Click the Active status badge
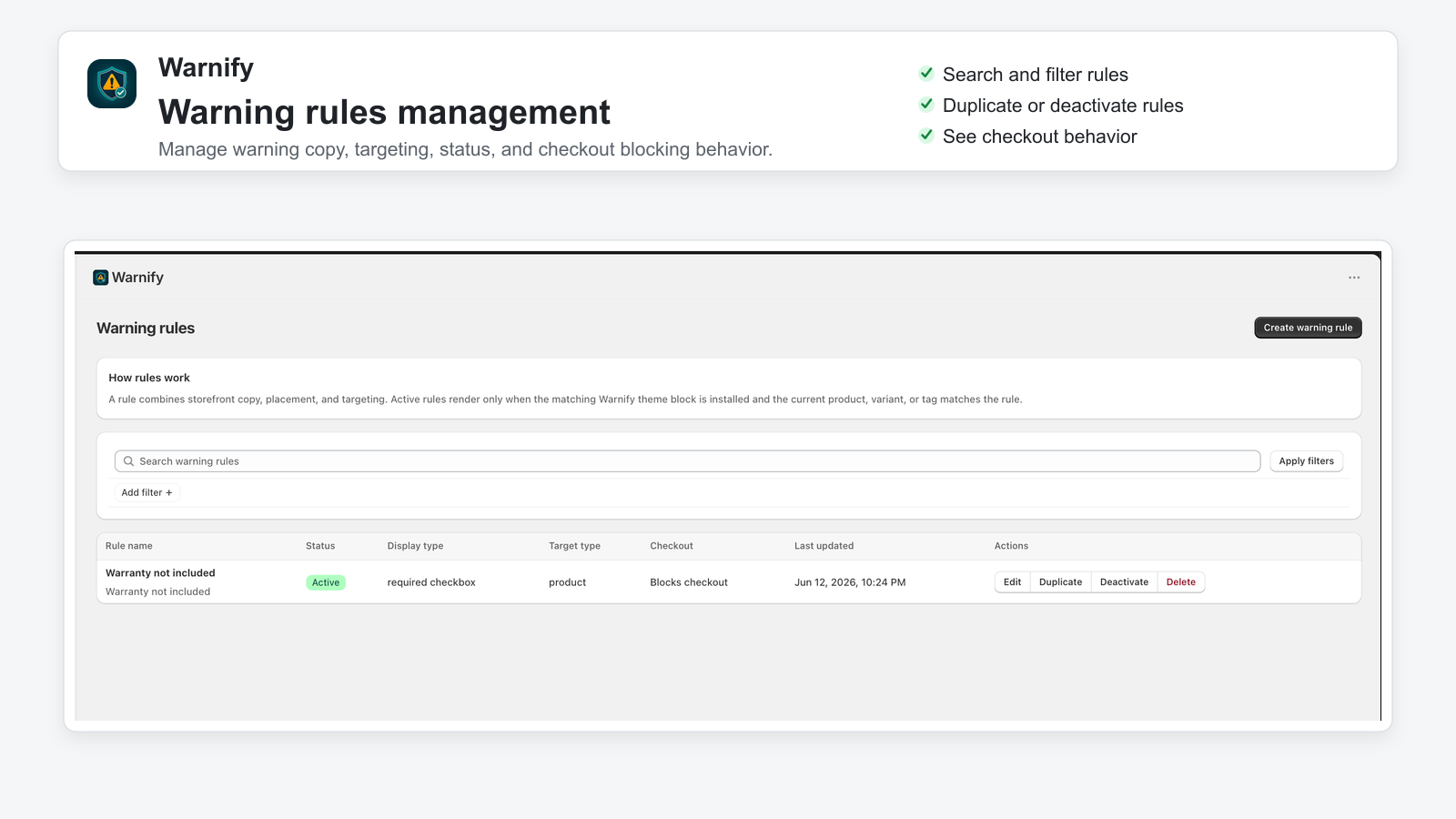 (x=326, y=582)
